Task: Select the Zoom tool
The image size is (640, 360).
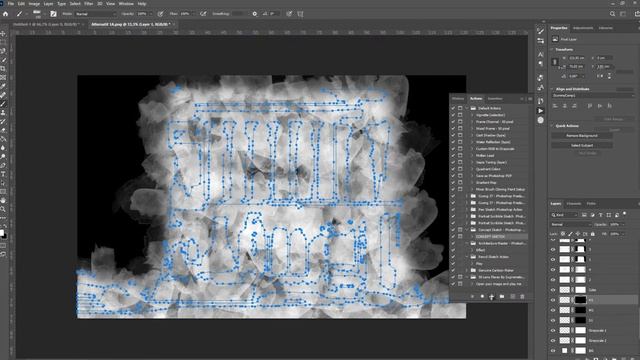Action: tap(3, 209)
